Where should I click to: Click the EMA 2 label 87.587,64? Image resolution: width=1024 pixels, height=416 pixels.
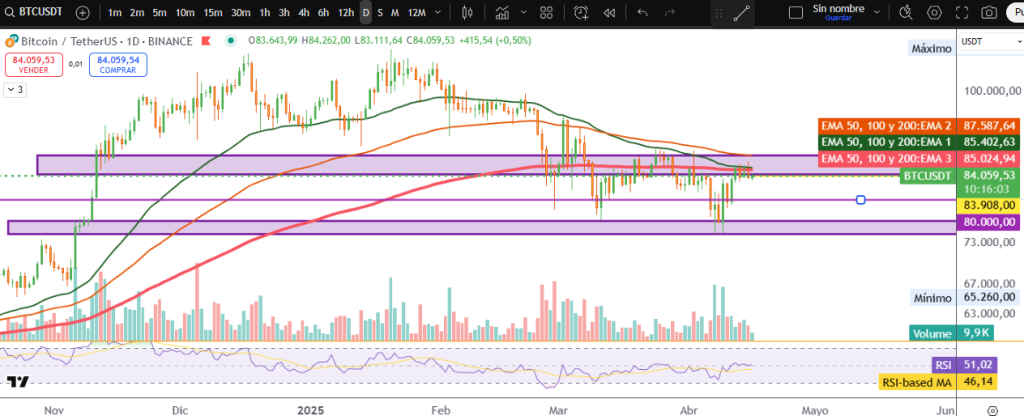[918, 125]
